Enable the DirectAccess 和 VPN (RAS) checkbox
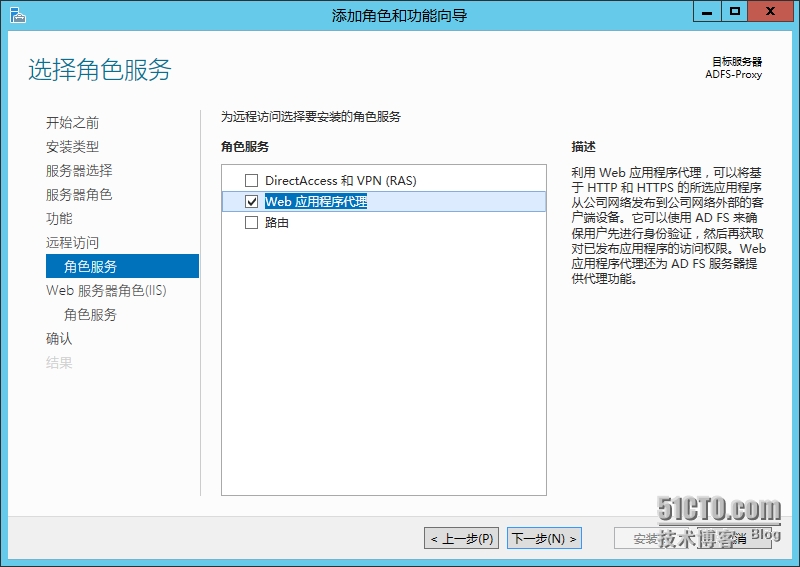800x567 pixels. (252, 181)
